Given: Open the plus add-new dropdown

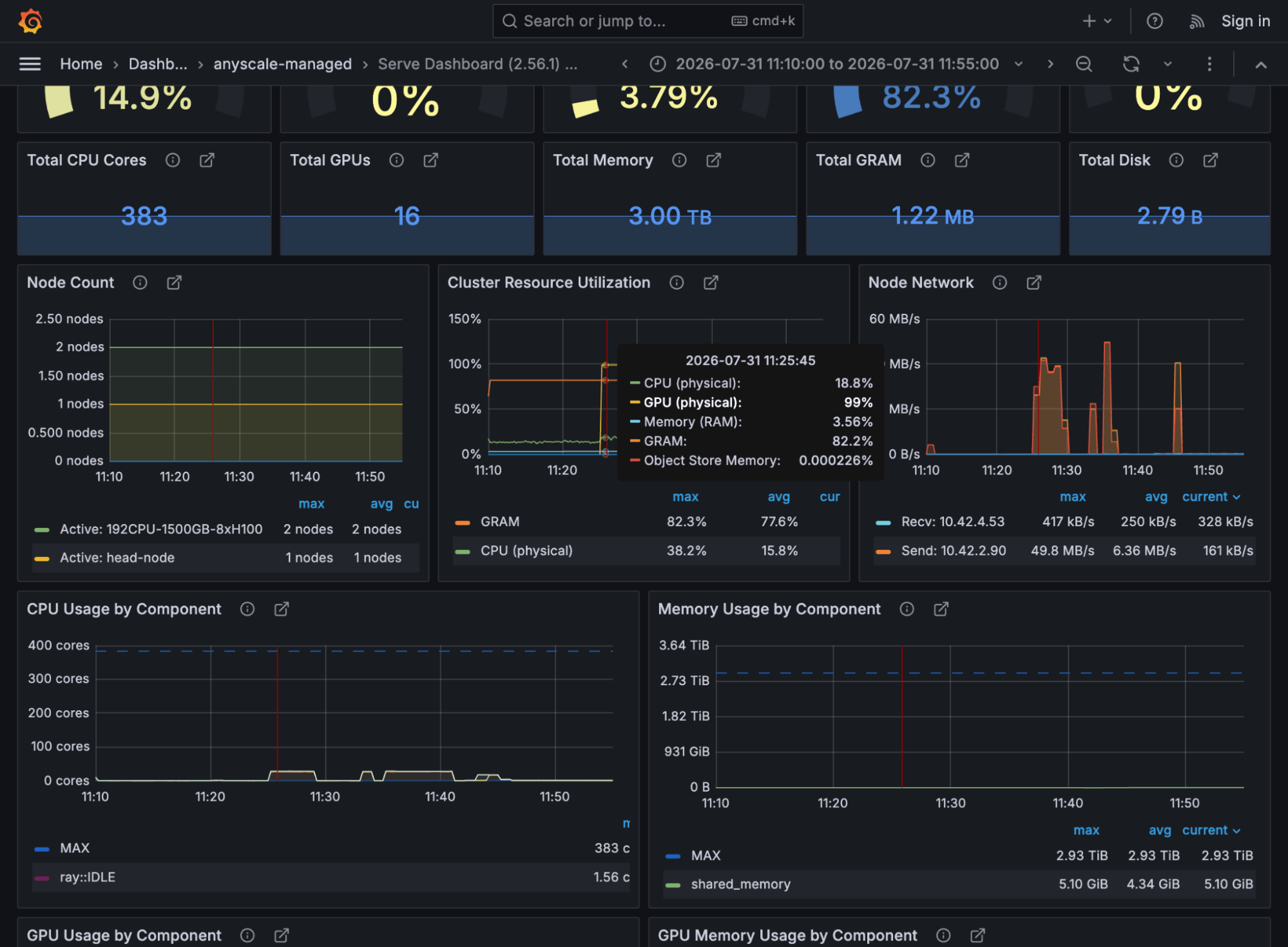Looking at the screenshot, I should point(1097,21).
